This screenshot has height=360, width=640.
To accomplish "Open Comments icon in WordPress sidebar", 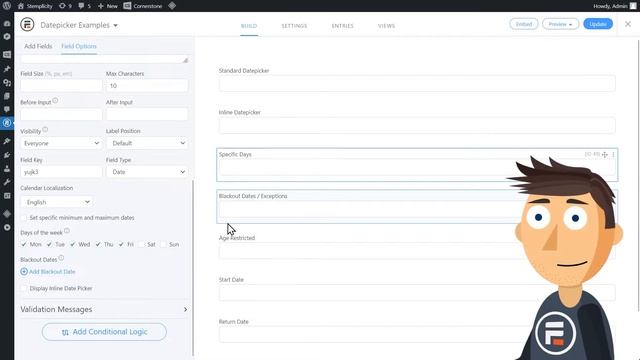I will pyautogui.click(x=7, y=109).
